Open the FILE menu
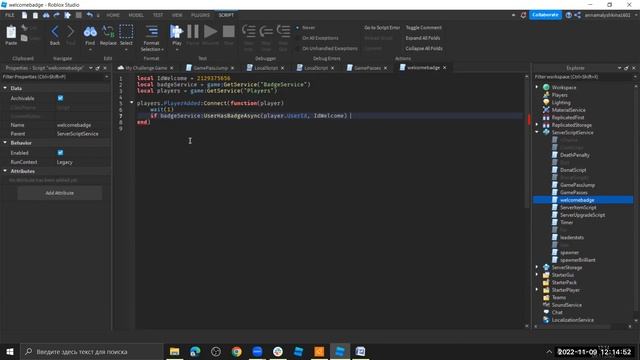Viewport: 640px width, 360px height. [x=10, y=15]
